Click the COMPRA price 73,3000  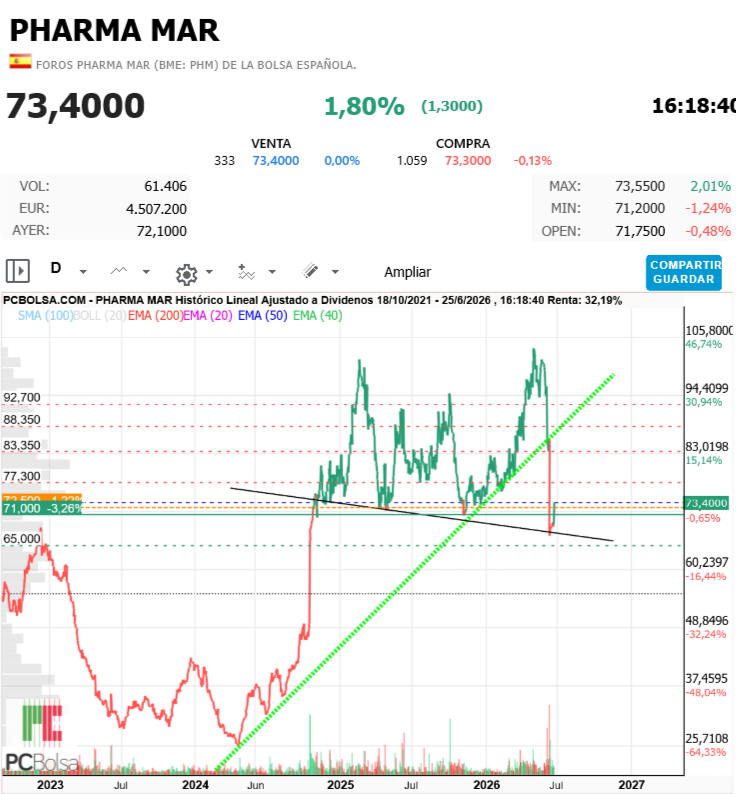click(468, 161)
